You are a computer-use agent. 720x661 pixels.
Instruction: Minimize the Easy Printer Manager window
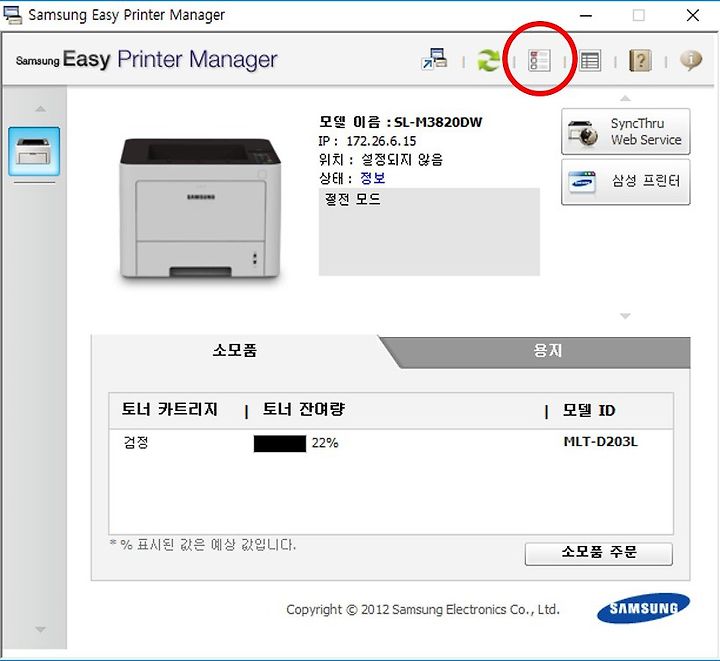pyautogui.click(x=585, y=16)
